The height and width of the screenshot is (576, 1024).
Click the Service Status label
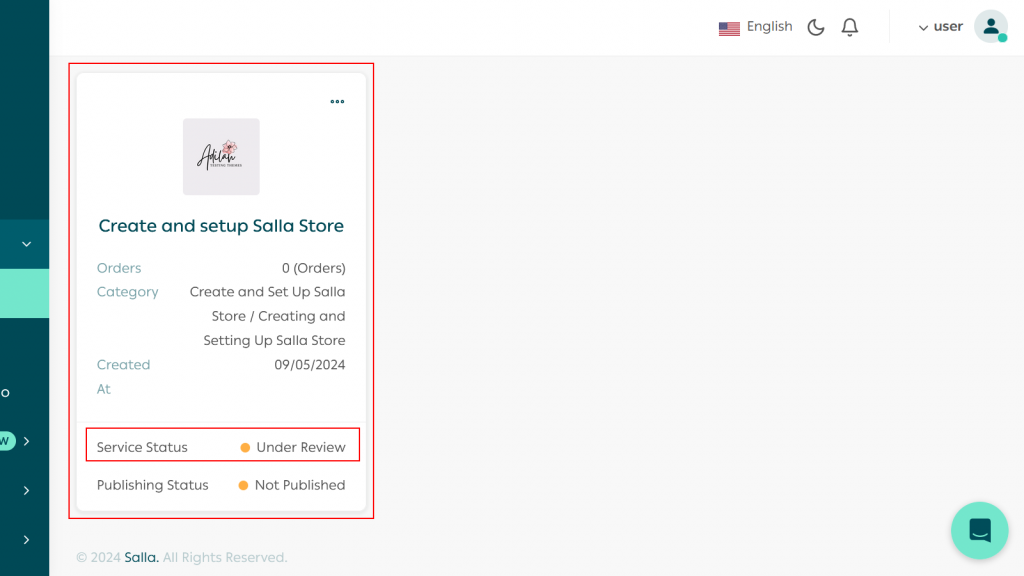click(142, 448)
